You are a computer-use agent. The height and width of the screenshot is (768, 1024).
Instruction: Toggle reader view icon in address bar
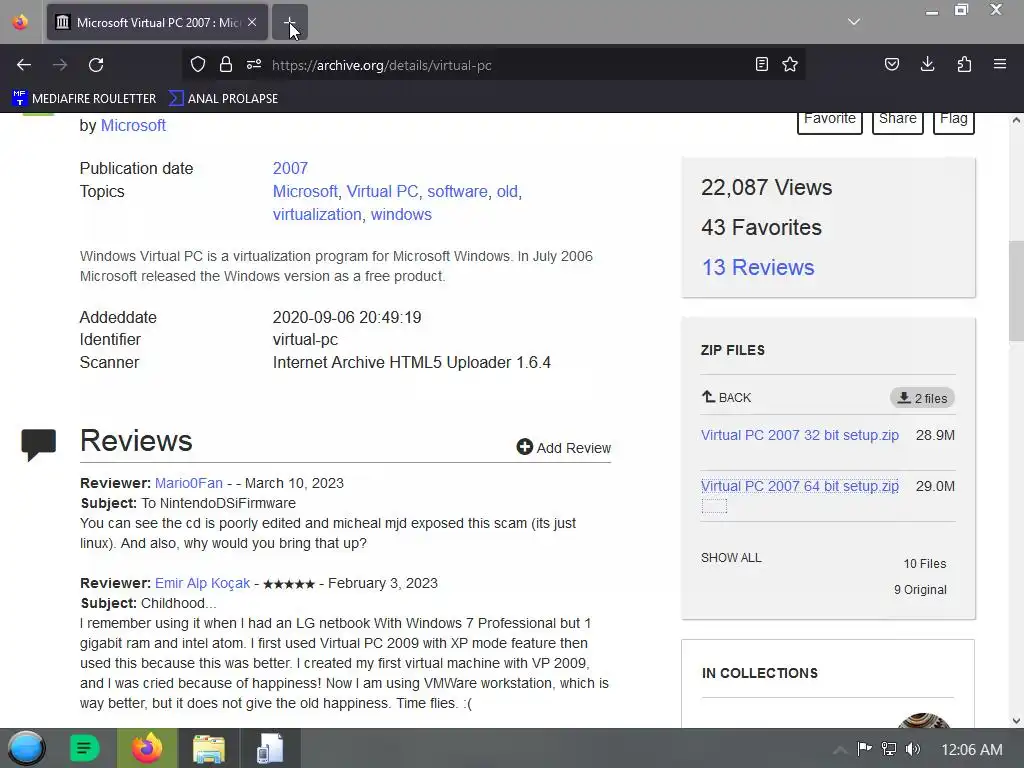761,64
